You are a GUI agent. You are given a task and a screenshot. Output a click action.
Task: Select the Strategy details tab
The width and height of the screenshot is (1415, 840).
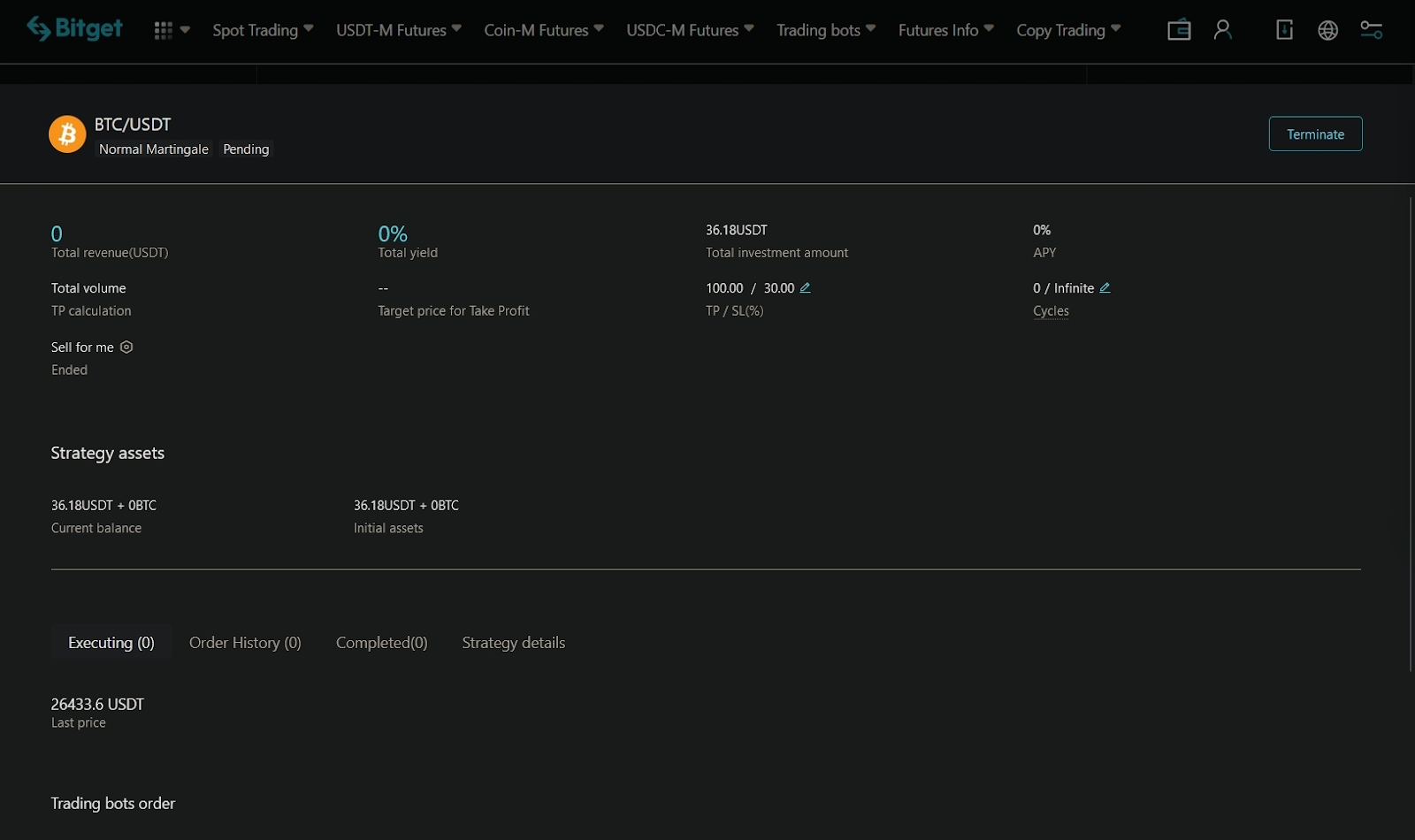(x=513, y=643)
